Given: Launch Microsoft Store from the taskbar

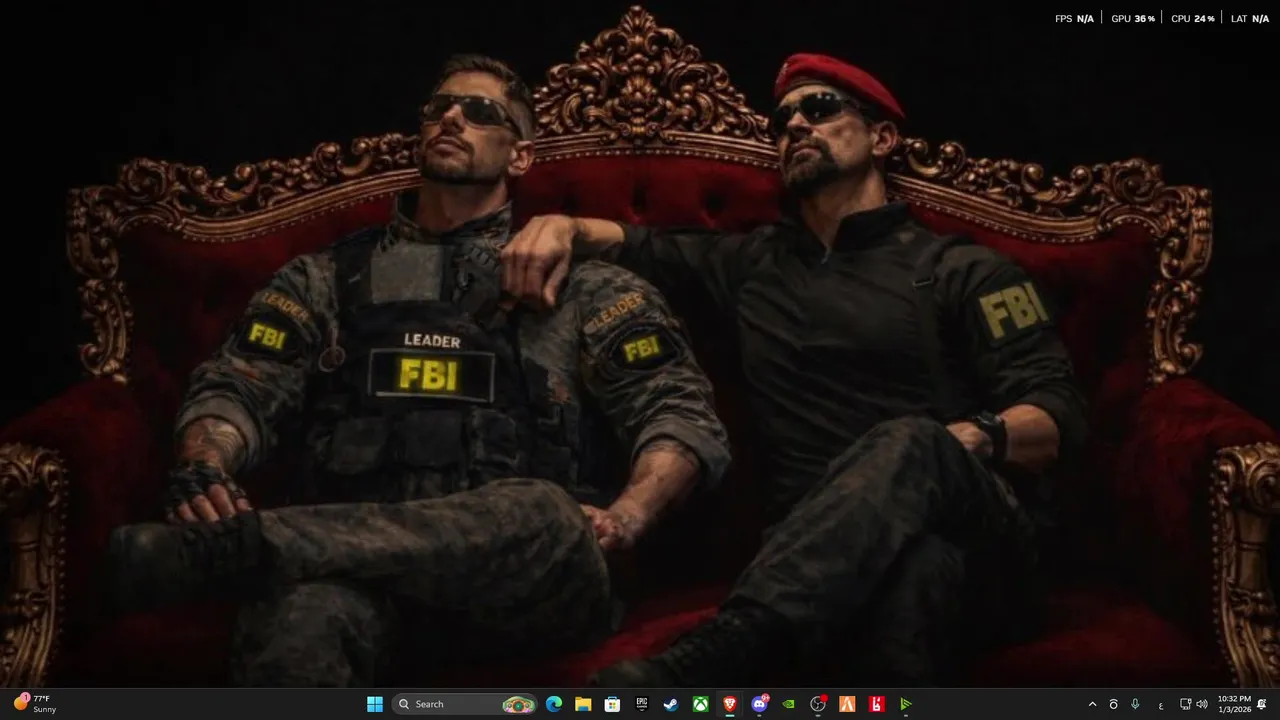Looking at the screenshot, I should (613, 704).
